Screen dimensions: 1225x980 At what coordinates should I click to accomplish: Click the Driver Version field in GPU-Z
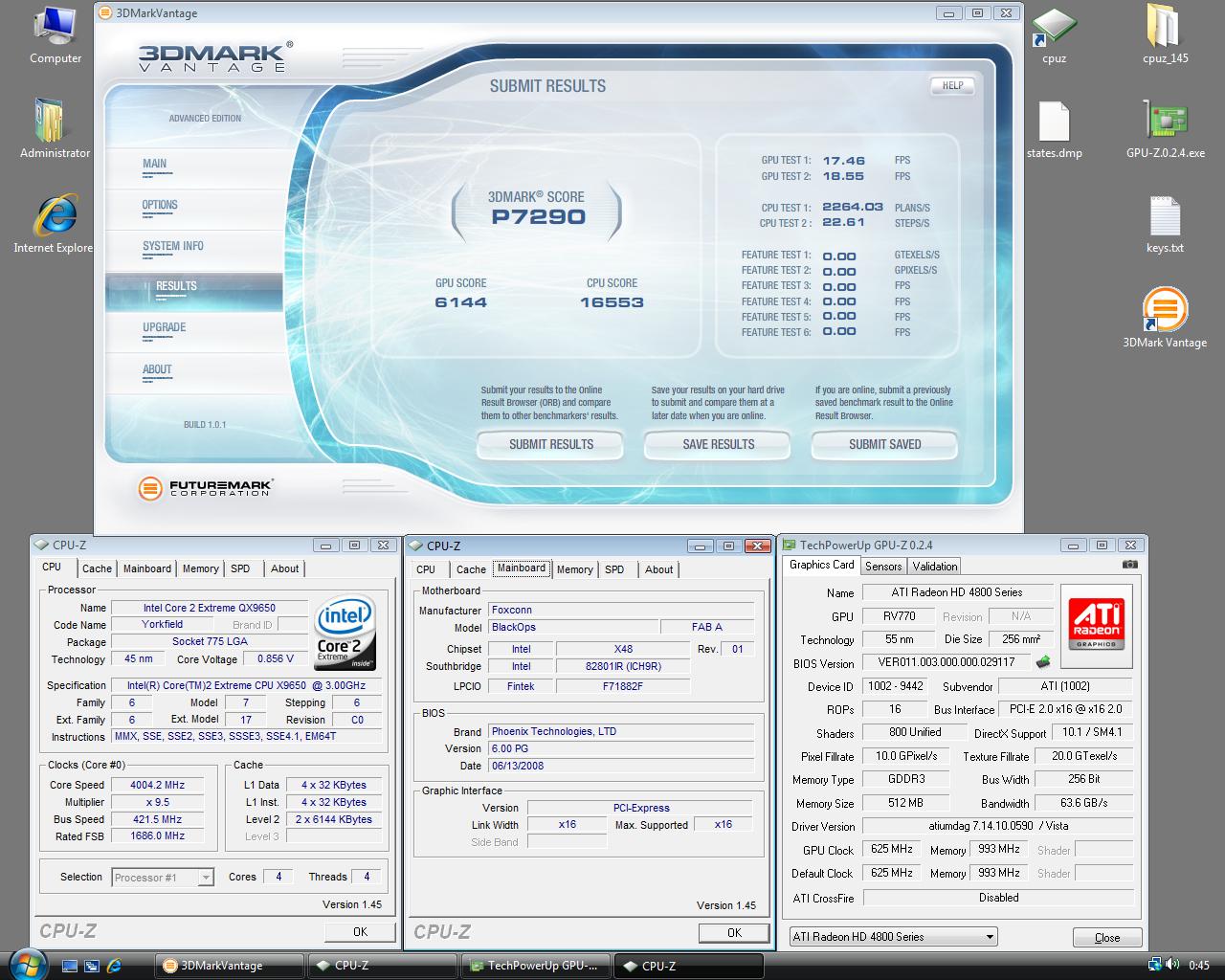[998, 826]
